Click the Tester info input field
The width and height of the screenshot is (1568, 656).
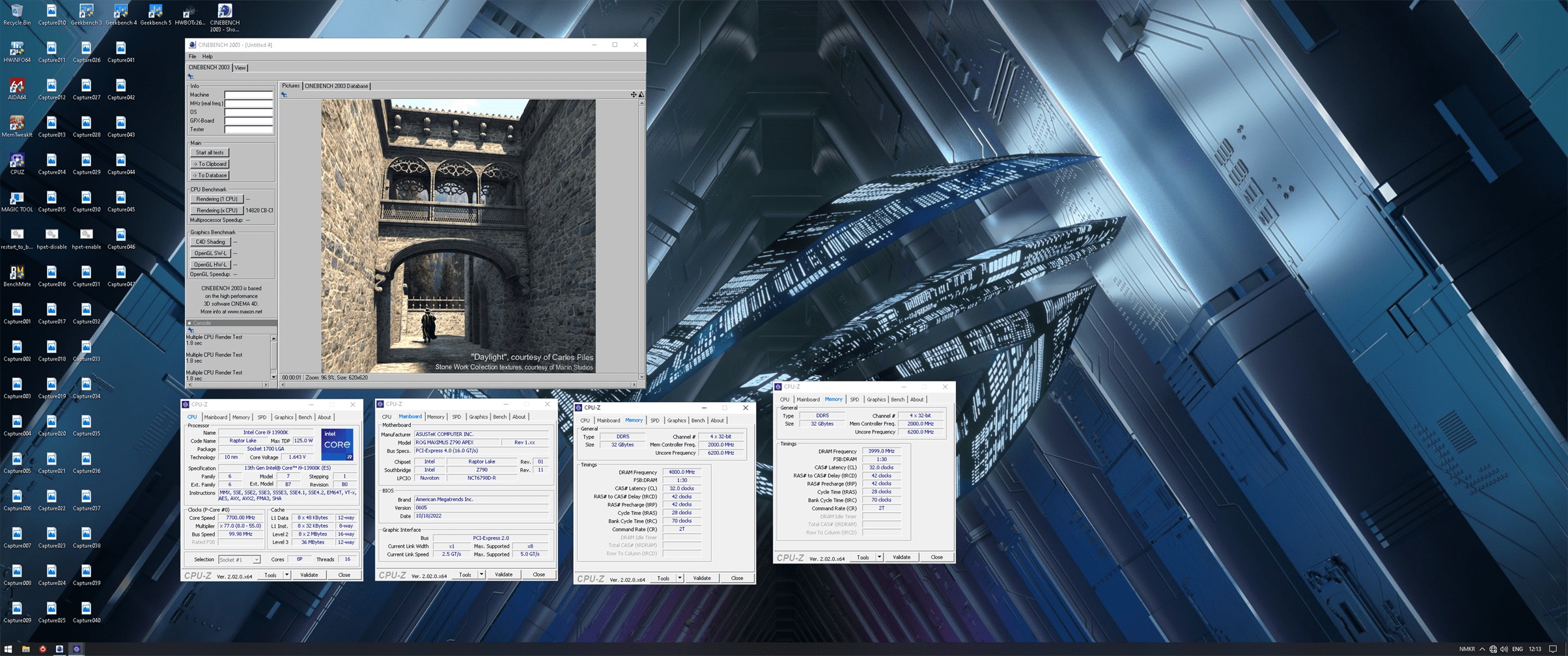[x=249, y=130]
